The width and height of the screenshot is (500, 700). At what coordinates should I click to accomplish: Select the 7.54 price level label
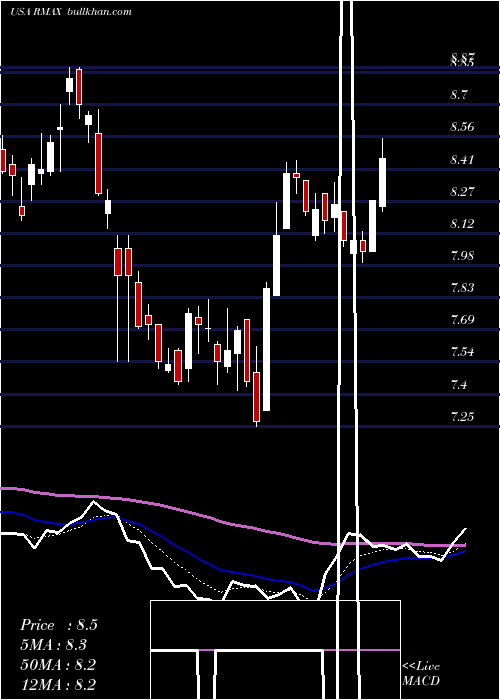(x=462, y=351)
